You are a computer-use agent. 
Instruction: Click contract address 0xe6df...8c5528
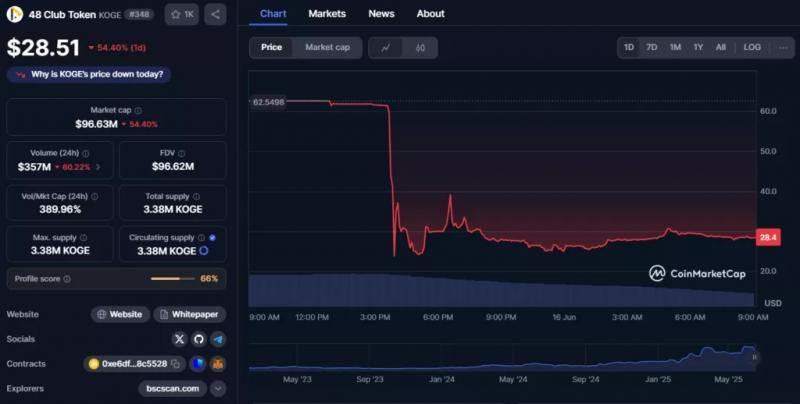pyautogui.click(x=134, y=364)
